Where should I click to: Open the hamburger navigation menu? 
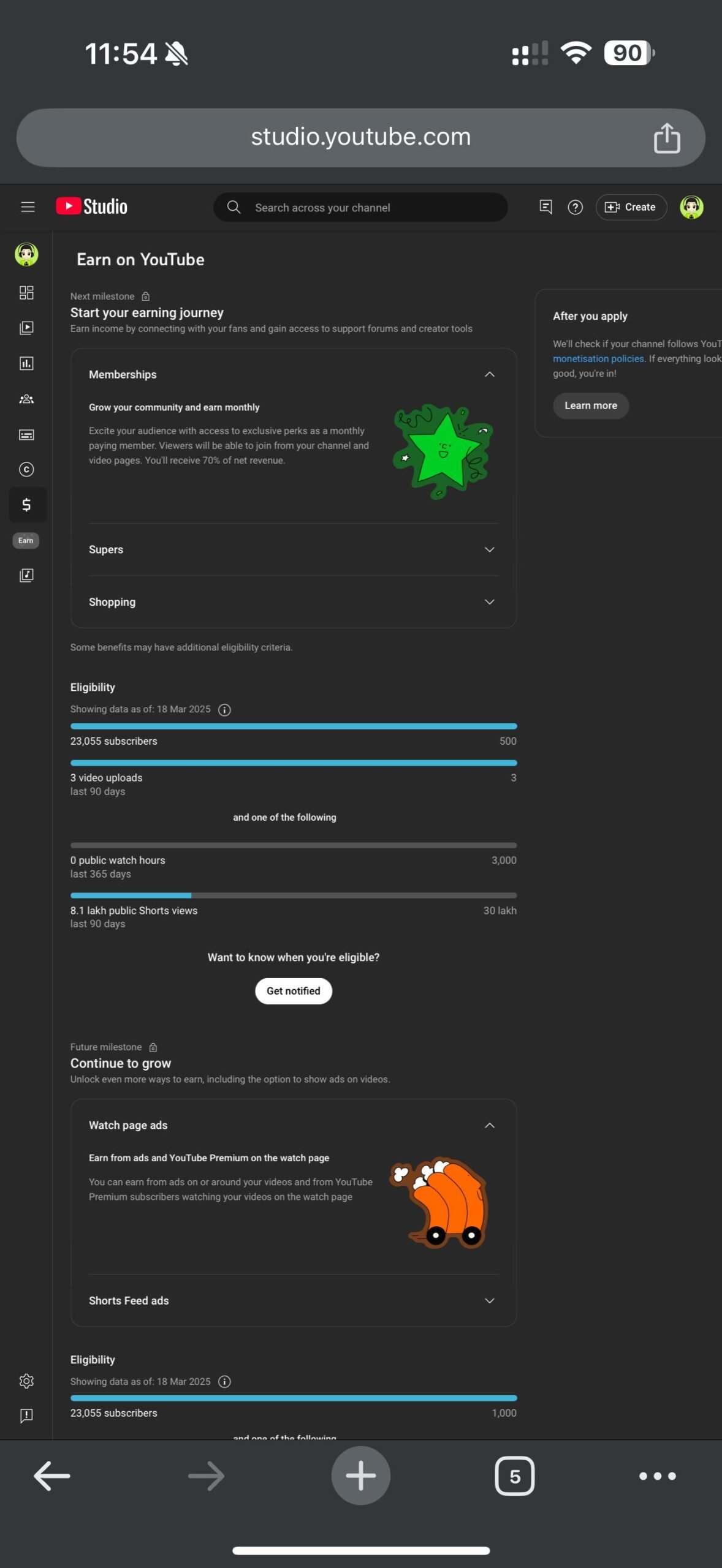[x=28, y=207]
